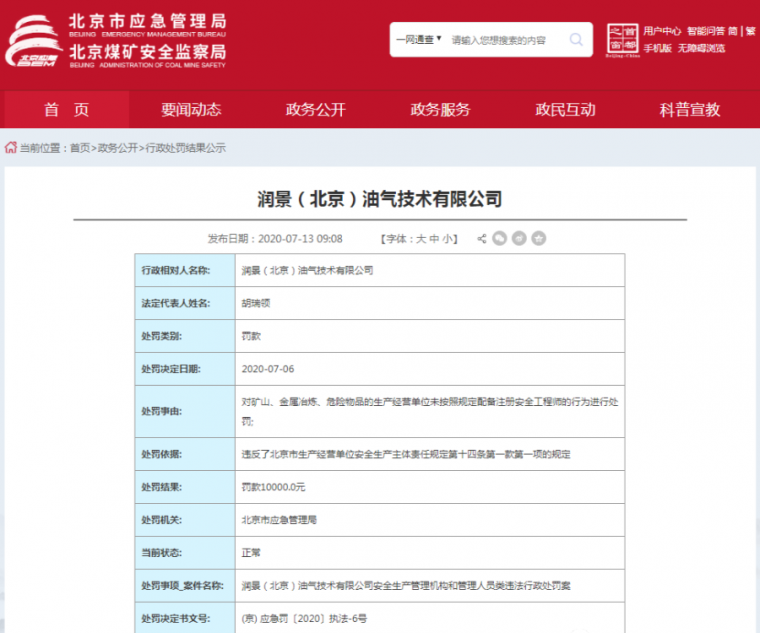Open the 政务公开 navigation tab

coord(315,110)
